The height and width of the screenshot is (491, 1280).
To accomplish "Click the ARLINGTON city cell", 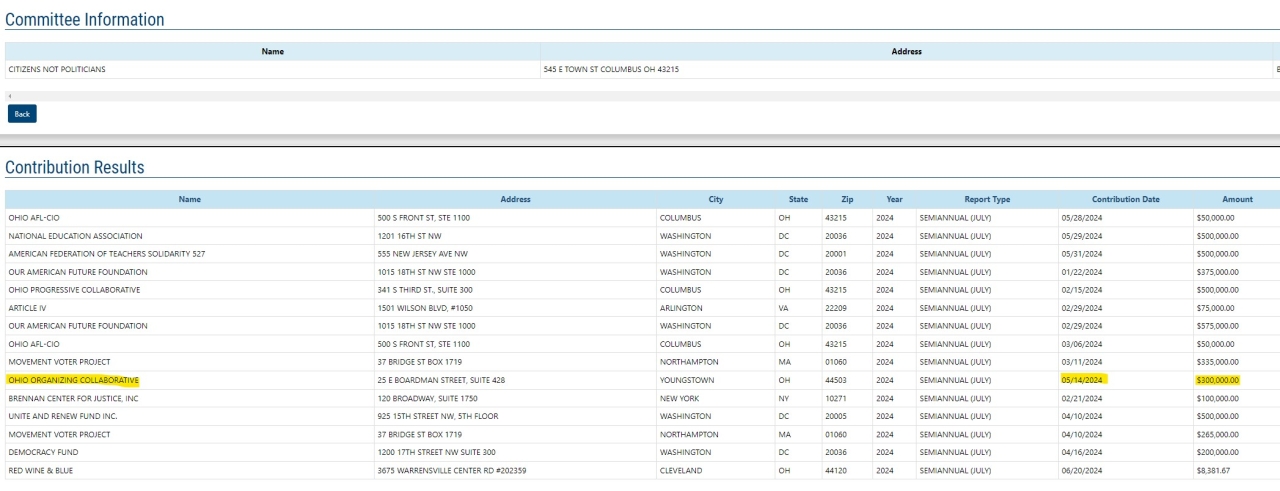I will 681,308.
